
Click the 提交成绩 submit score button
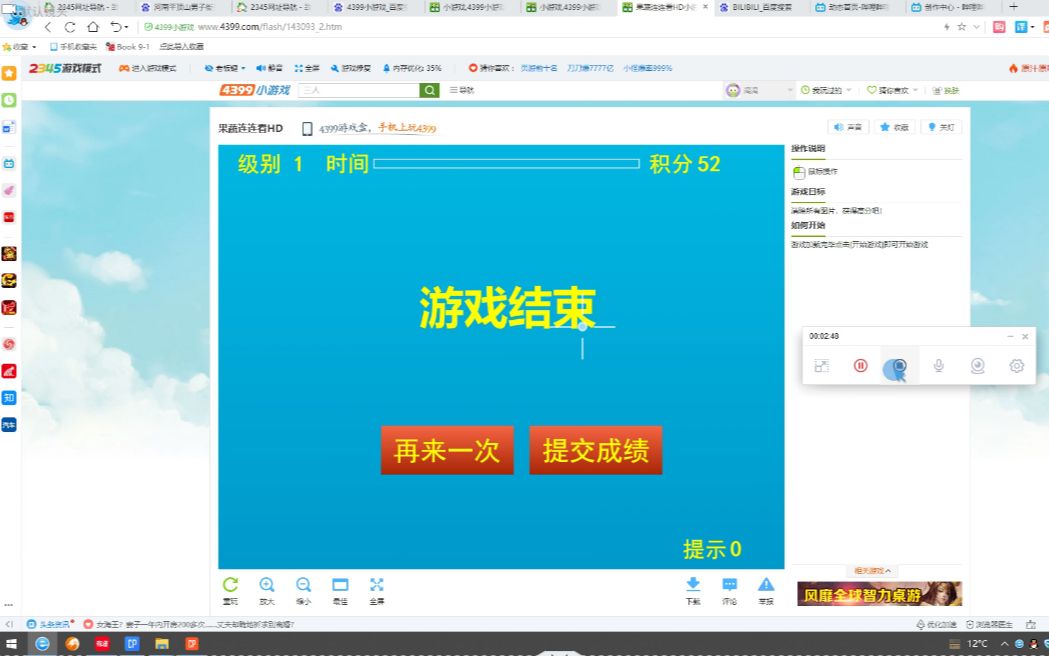595,450
